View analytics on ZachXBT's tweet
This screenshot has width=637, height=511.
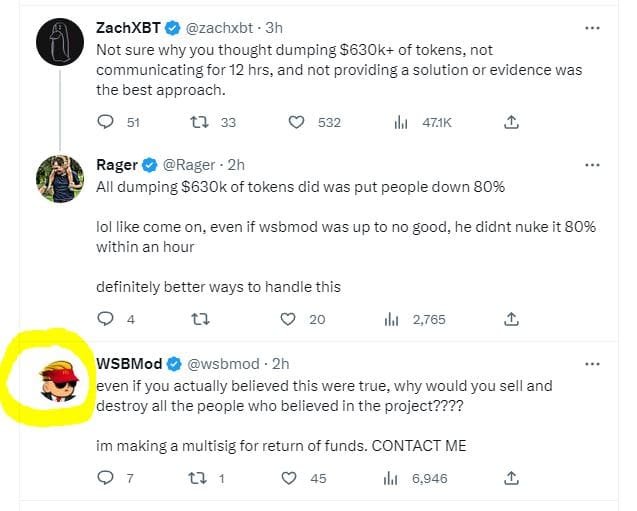(x=400, y=122)
